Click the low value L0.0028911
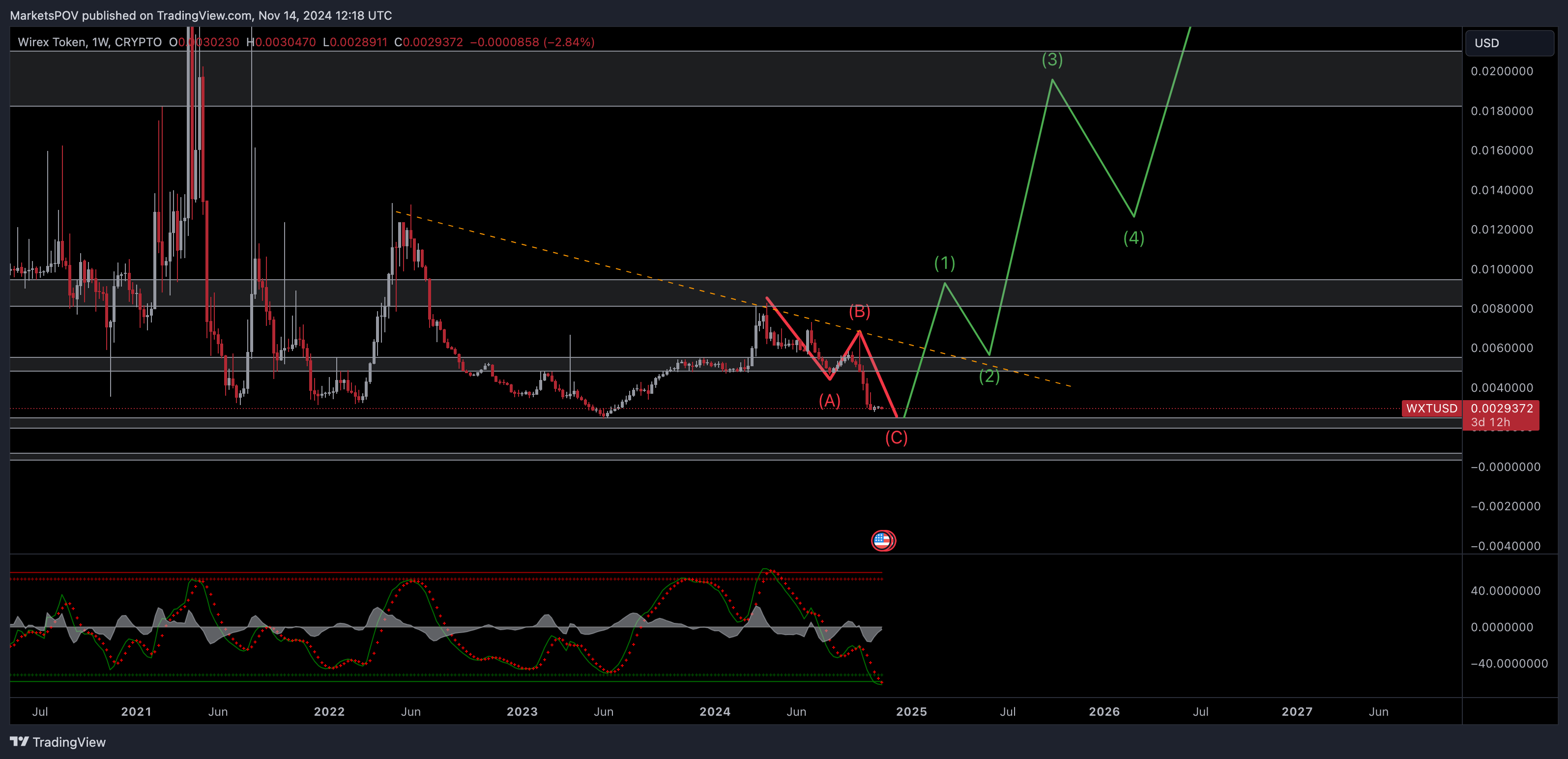The height and width of the screenshot is (759, 1568). coord(355,42)
